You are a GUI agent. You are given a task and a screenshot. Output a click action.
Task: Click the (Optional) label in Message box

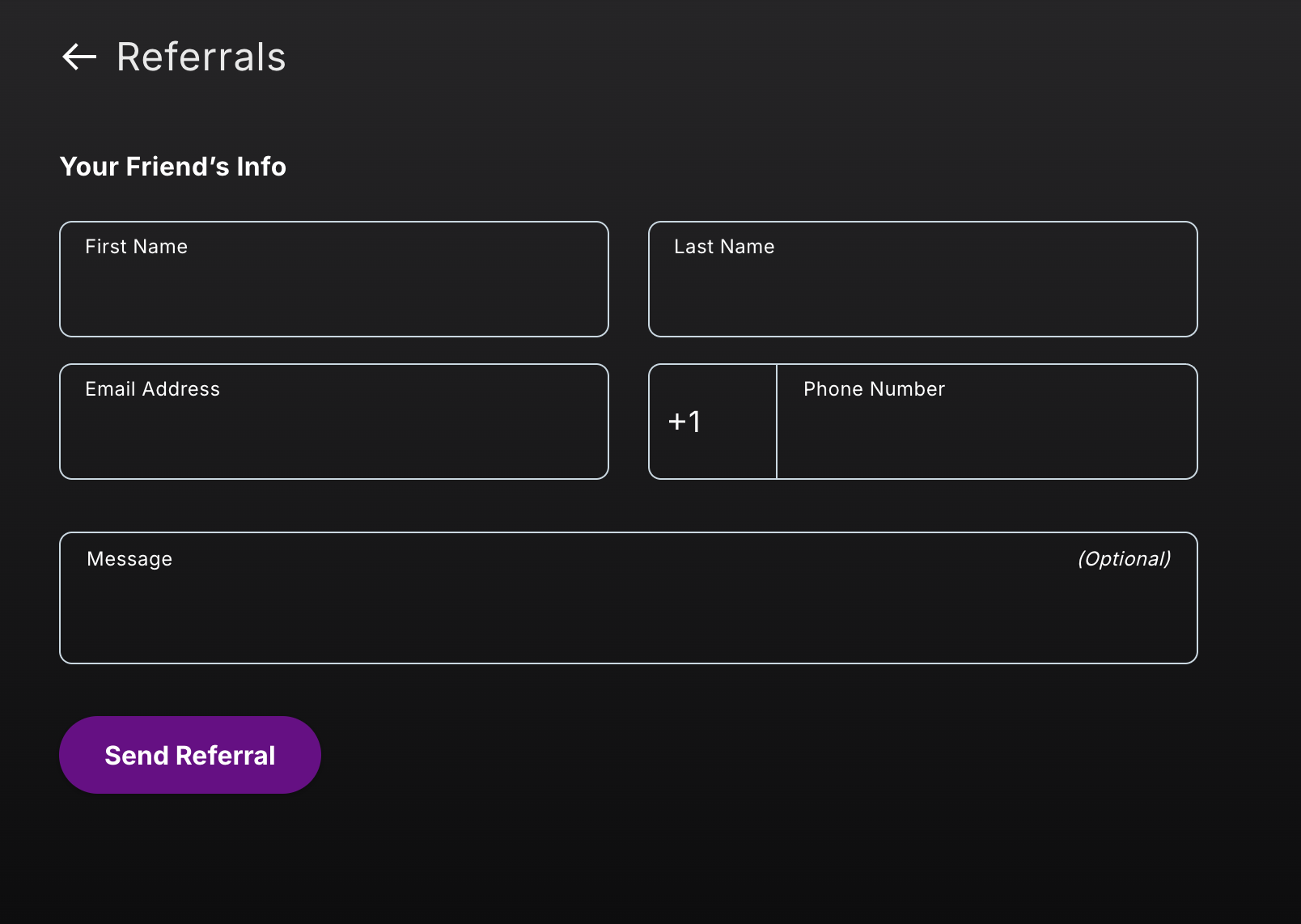point(1125,559)
